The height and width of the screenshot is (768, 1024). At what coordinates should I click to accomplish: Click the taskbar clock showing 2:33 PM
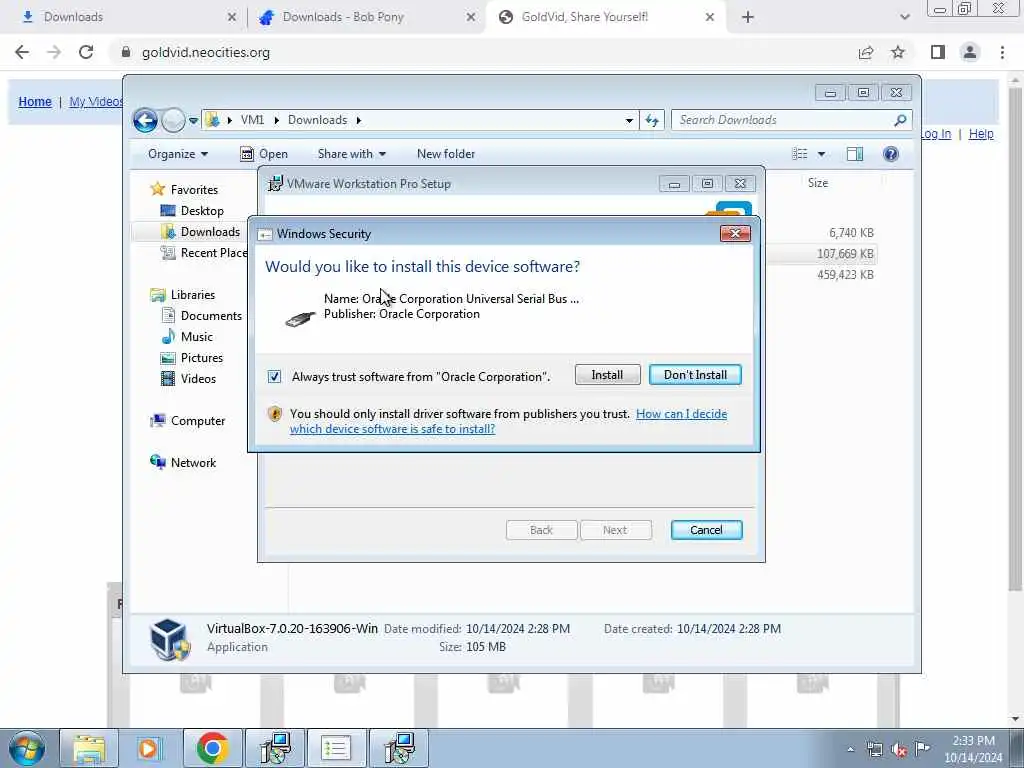coord(973,749)
